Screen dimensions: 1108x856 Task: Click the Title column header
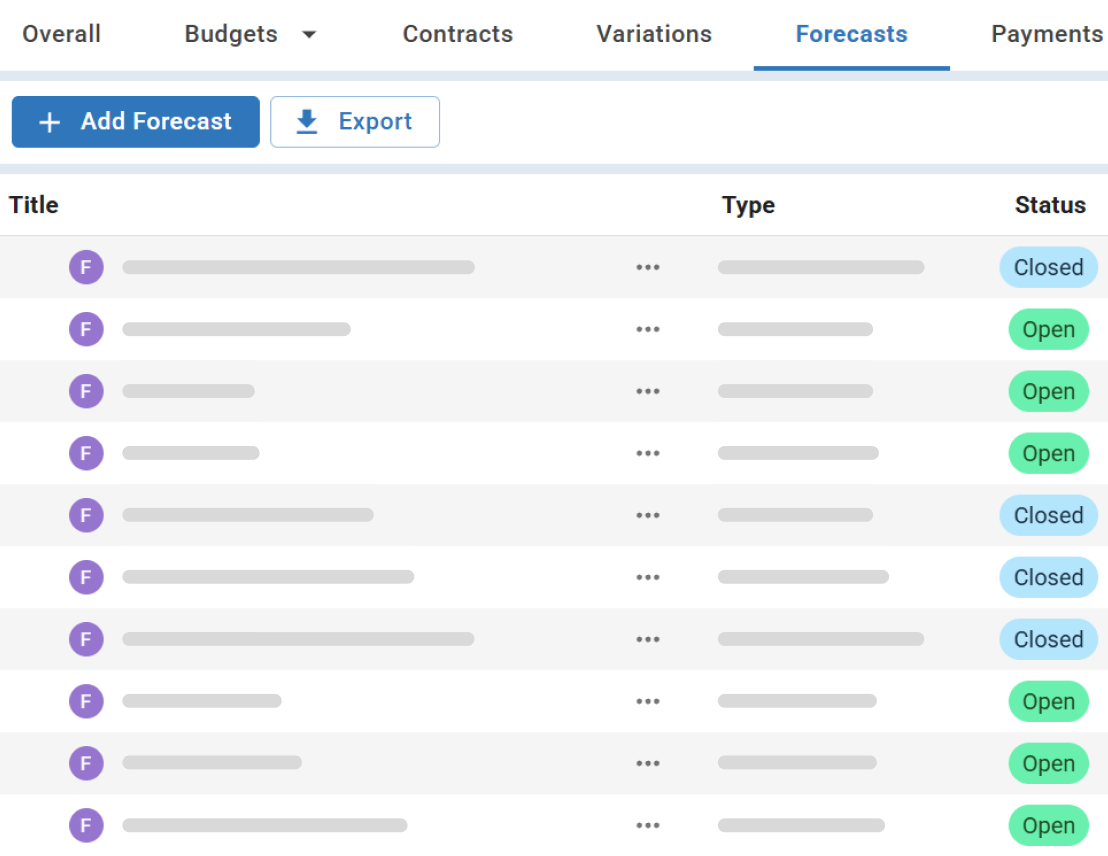click(x=33, y=205)
